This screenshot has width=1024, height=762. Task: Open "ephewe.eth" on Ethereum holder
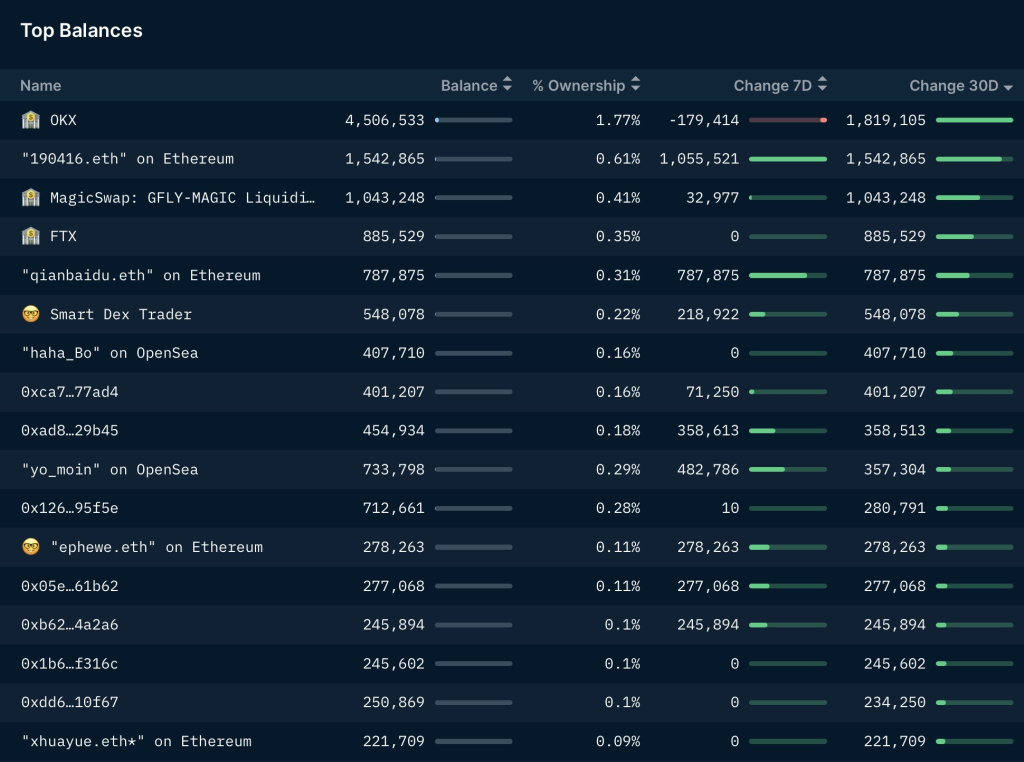[x=157, y=547]
